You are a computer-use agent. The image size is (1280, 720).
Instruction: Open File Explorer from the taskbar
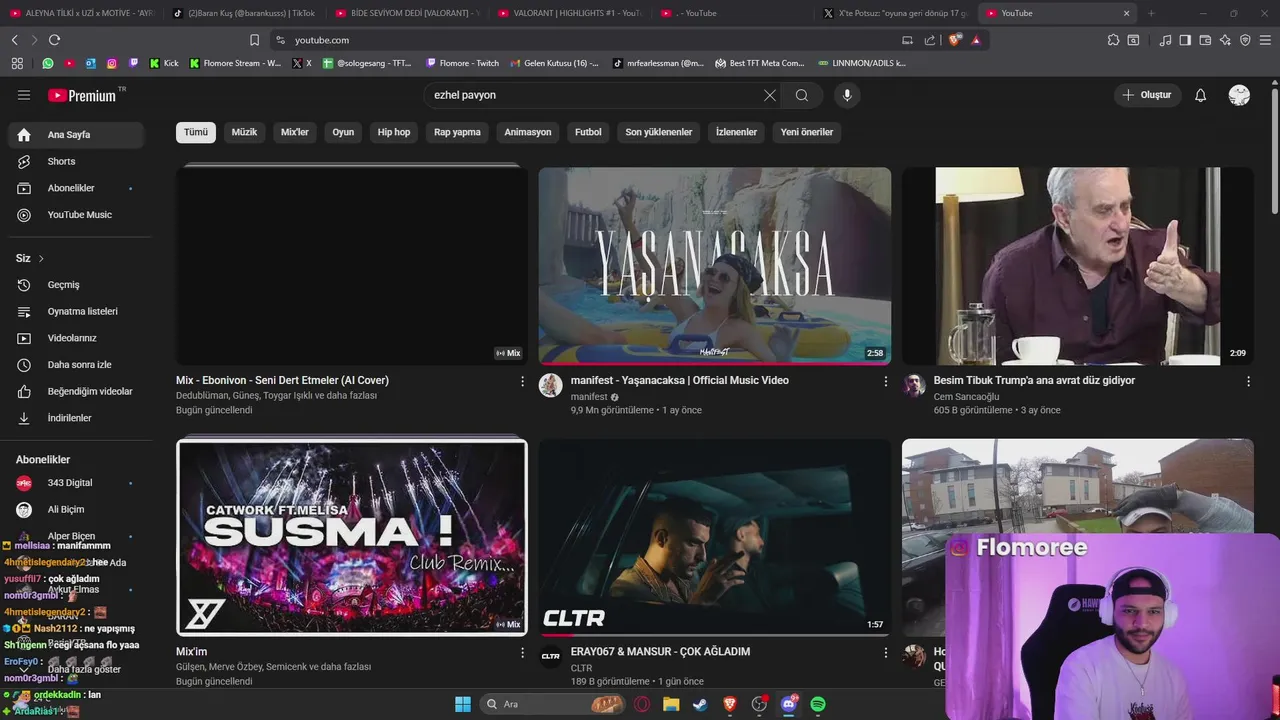(x=671, y=704)
